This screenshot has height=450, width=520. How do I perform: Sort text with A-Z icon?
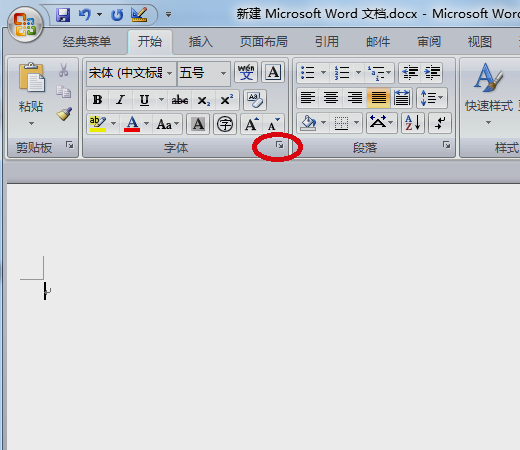[413, 123]
